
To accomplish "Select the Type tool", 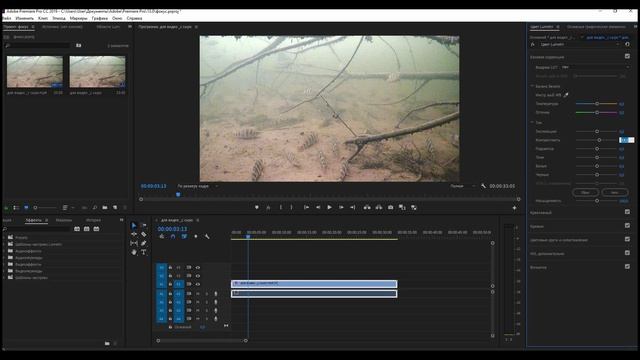I will (x=144, y=252).
